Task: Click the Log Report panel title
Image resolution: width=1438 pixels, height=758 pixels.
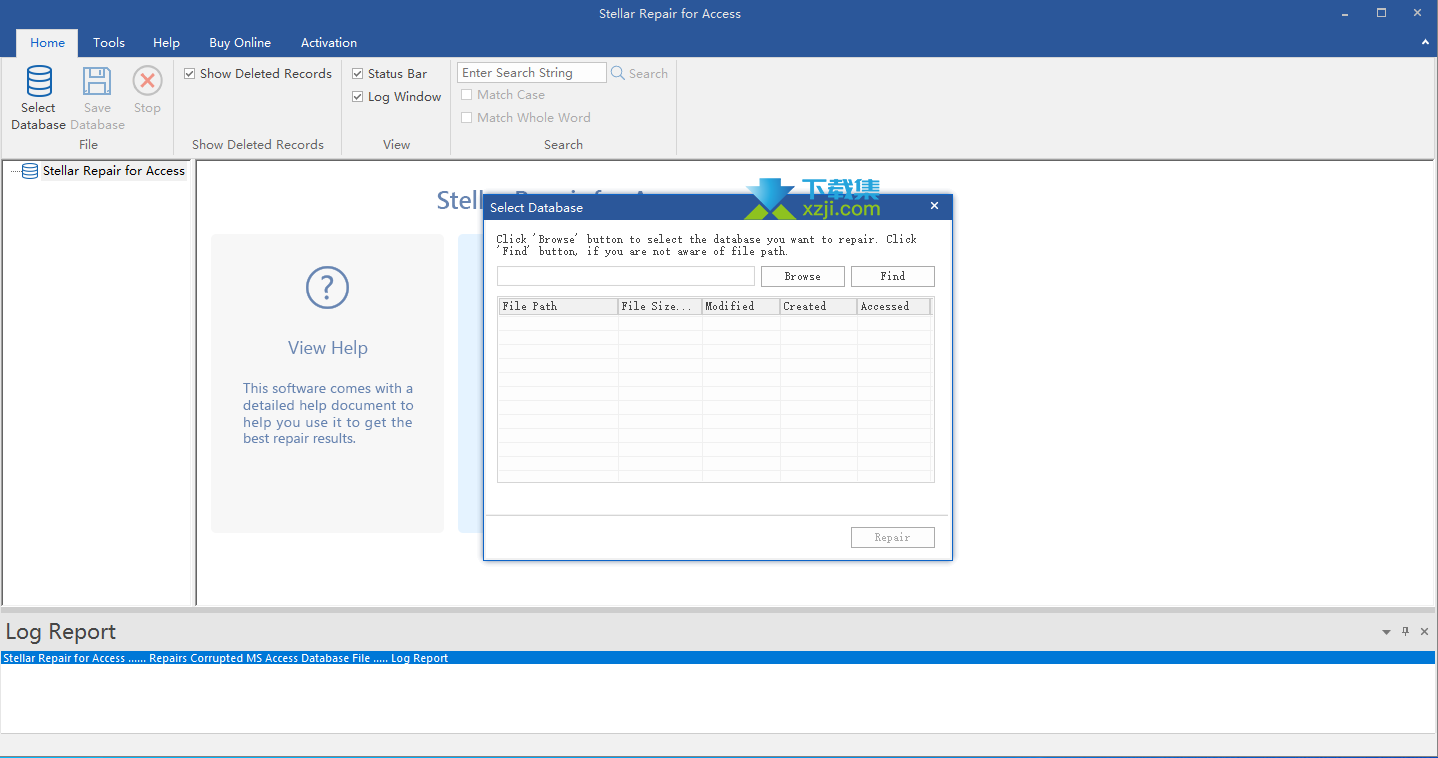Action: tap(61, 632)
